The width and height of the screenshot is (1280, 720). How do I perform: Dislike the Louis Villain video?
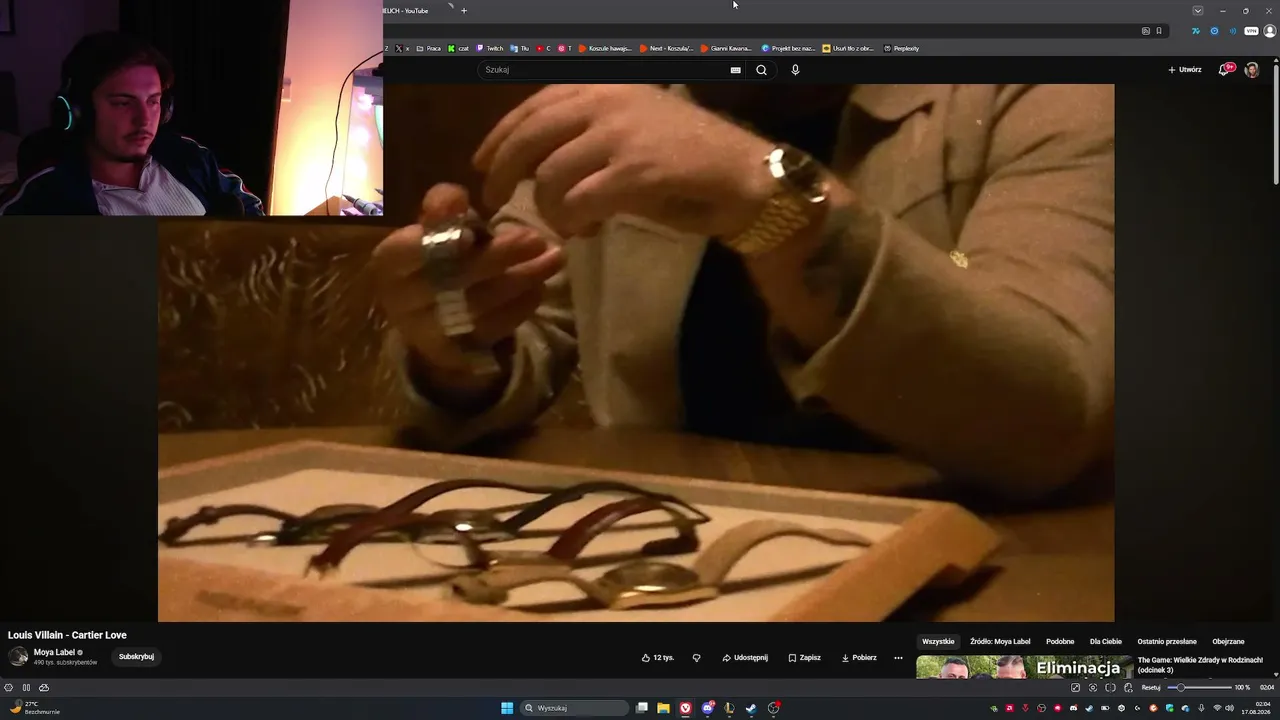(696, 658)
